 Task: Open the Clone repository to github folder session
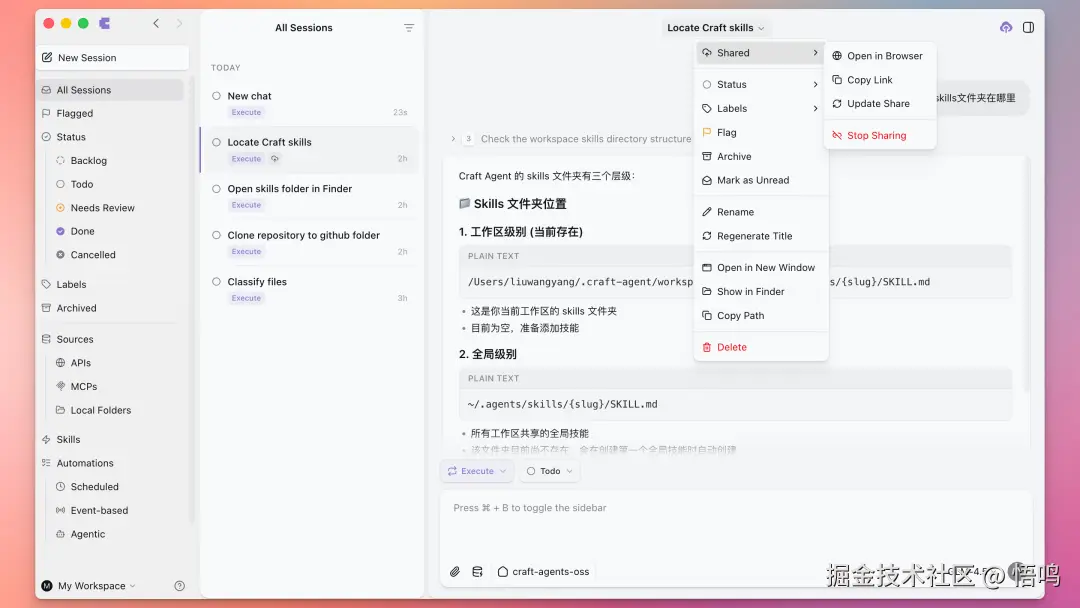[x=311, y=243]
